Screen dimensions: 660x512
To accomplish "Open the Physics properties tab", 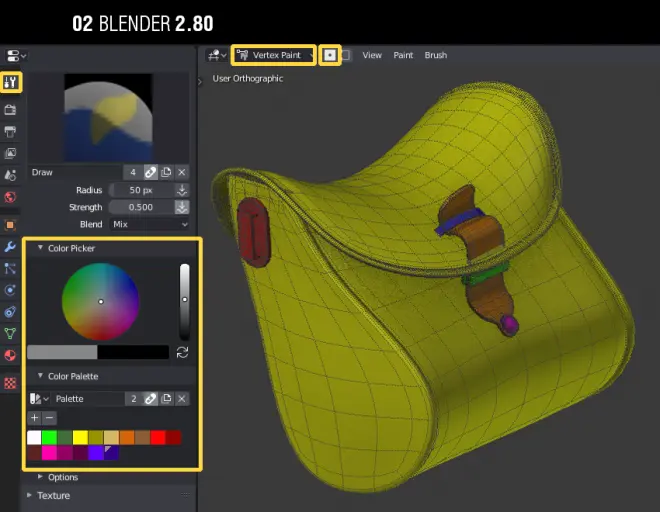I will tap(10, 290).
